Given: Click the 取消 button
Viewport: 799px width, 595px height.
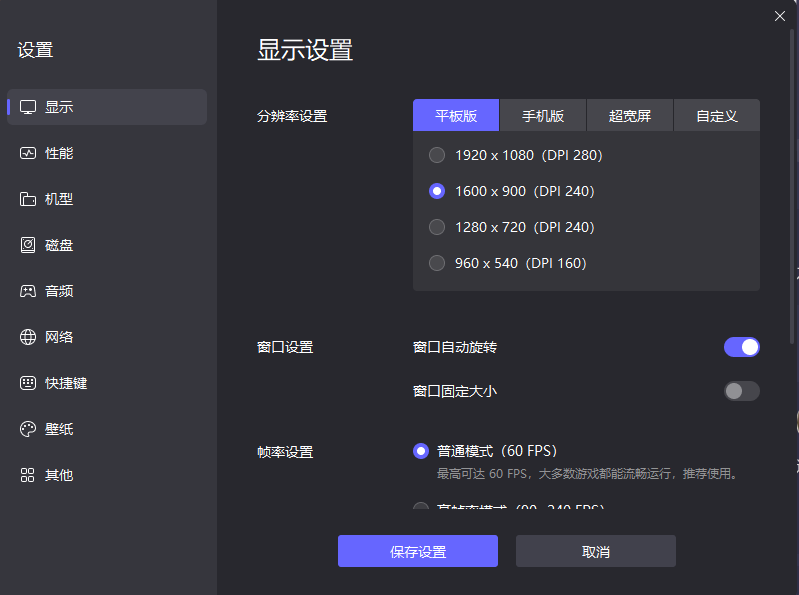Looking at the screenshot, I should point(596,551).
